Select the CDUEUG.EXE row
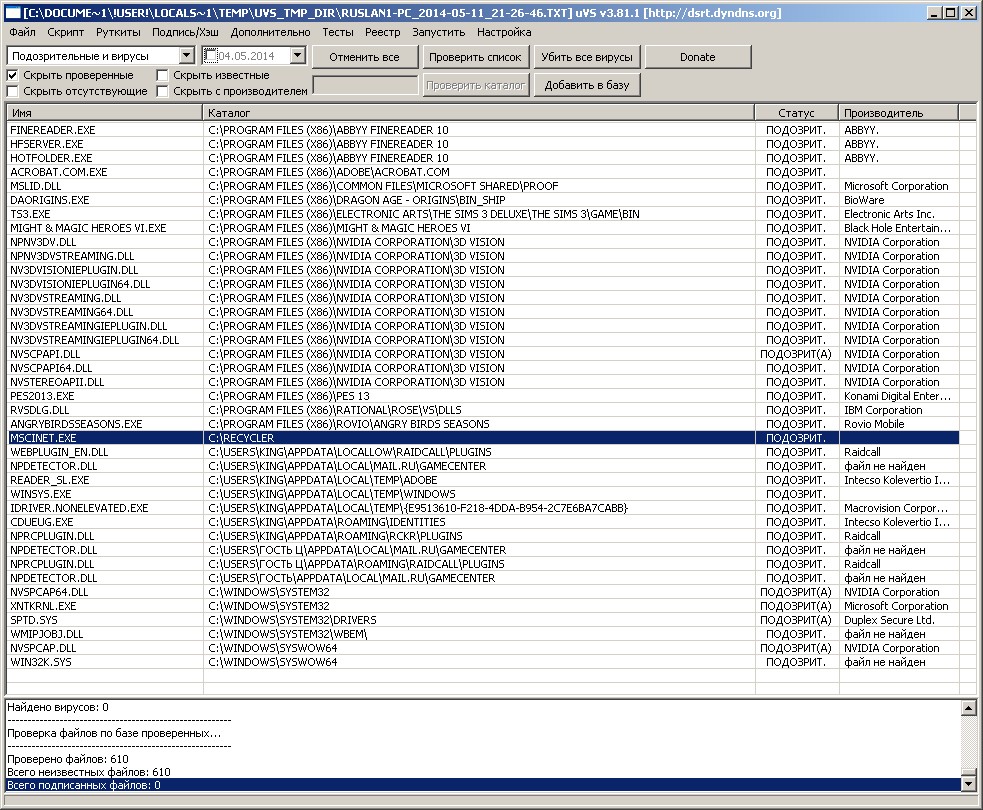The width and height of the screenshot is (983, 810). point(483,522)
